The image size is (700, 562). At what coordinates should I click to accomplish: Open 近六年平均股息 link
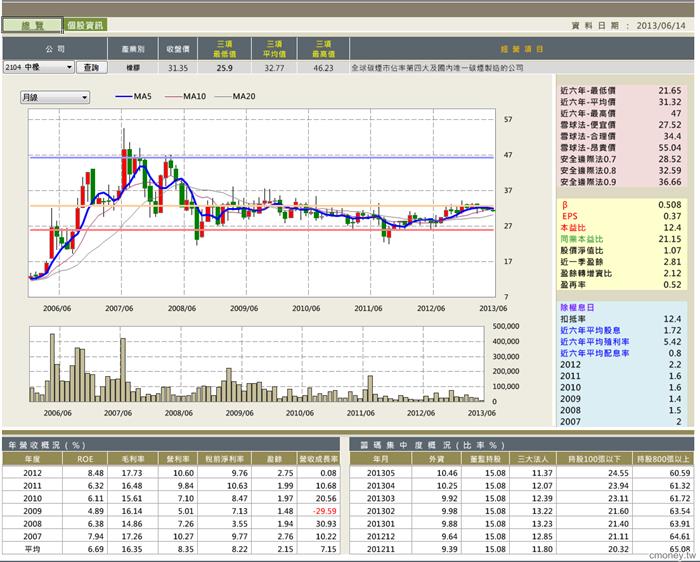[x=590, y=330]
